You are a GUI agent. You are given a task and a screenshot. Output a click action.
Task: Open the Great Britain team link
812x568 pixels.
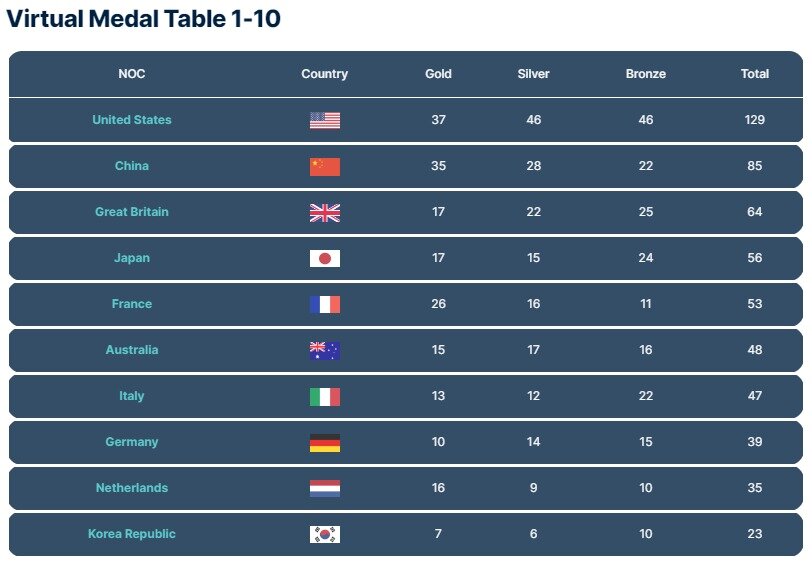[x=132, y=212]
